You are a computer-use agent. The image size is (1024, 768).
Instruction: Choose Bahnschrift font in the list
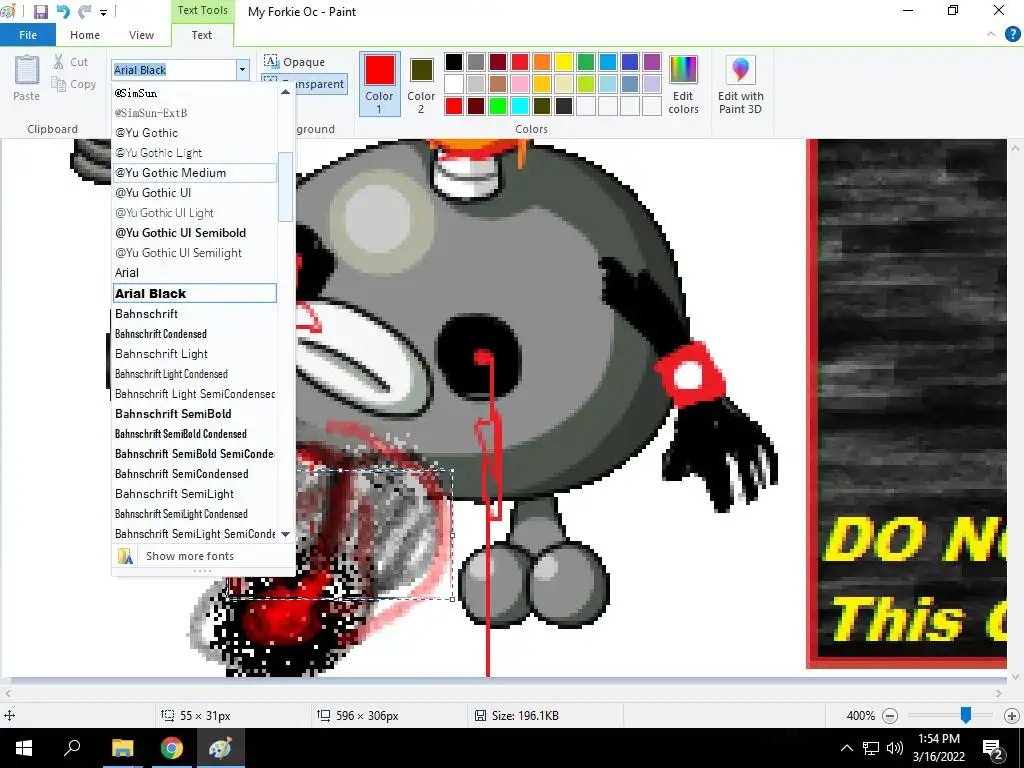coord(195,313)
